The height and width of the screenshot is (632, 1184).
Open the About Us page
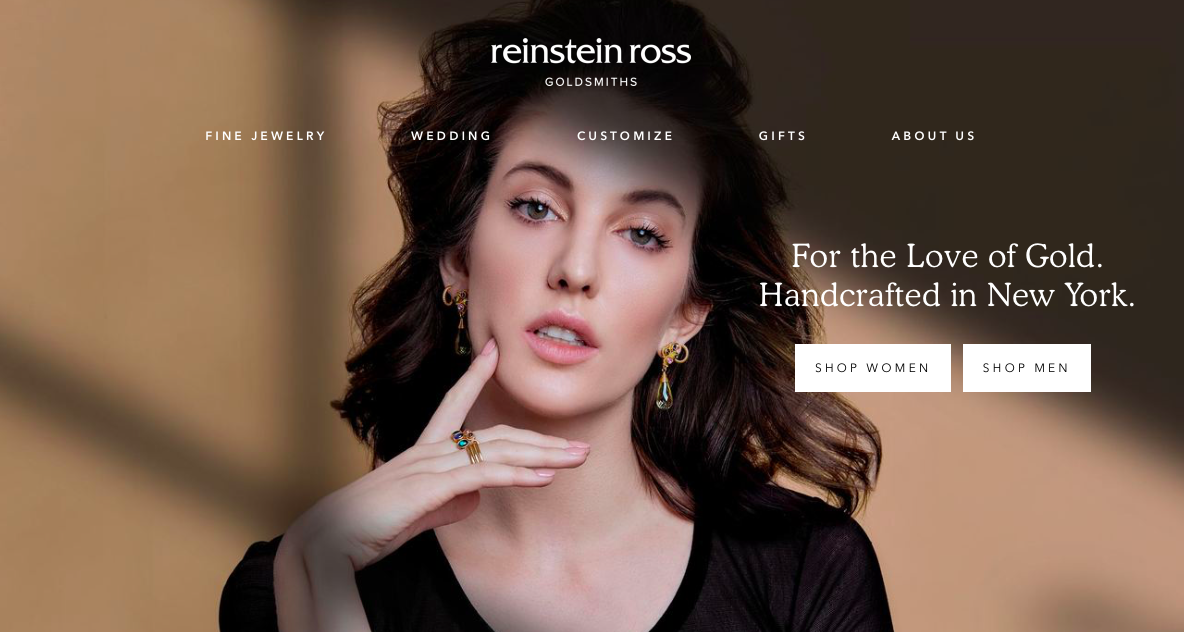pyautogui.click(x=933, y=136)
